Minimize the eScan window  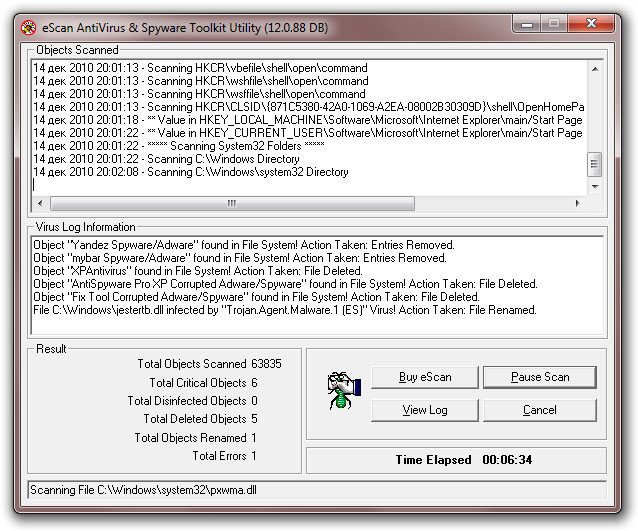click(x=527, y=24)
